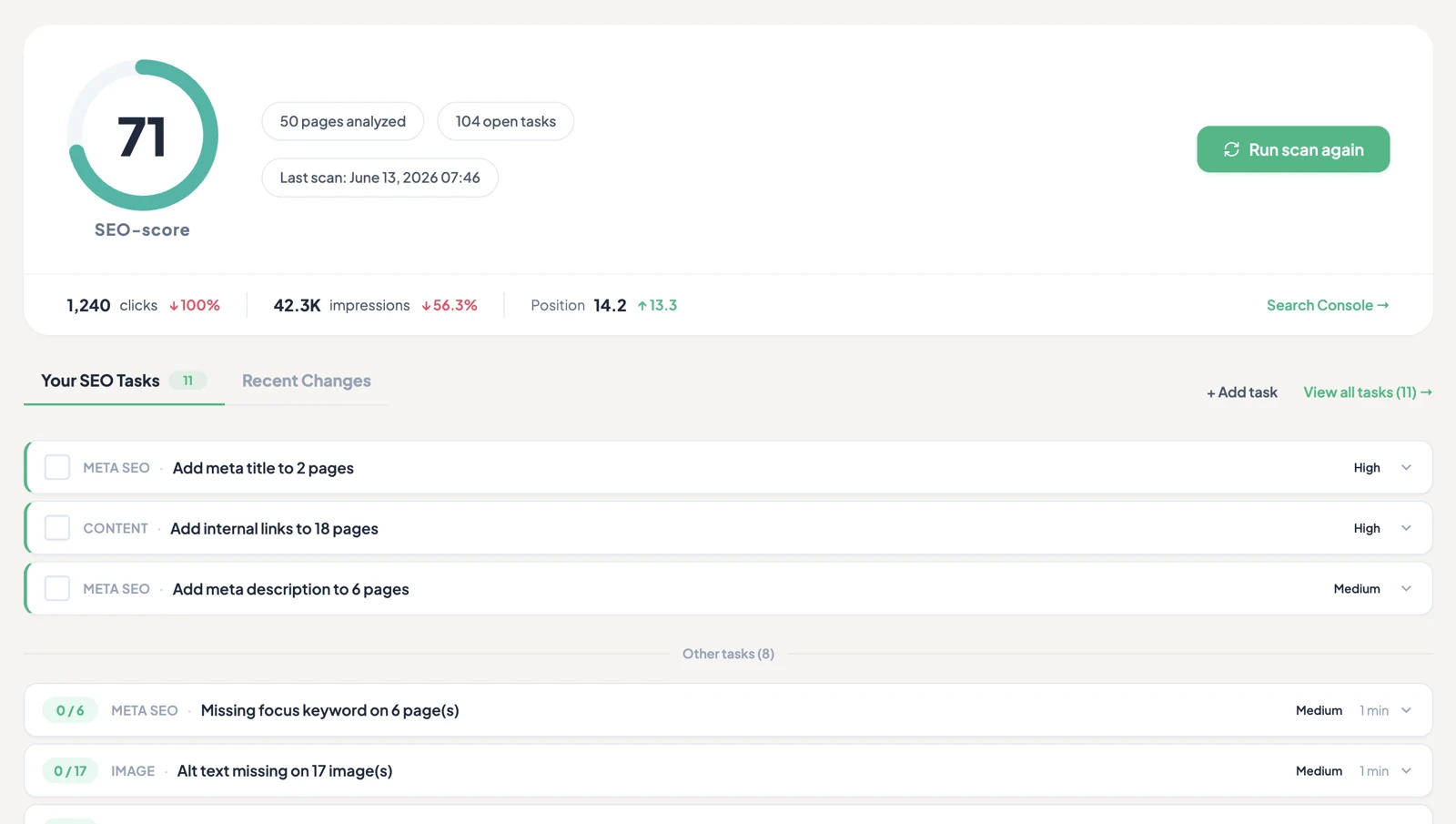The image size is (1456, 824).
Task: Click the Other tasks (8) label
Action: [x=728, y=654]
